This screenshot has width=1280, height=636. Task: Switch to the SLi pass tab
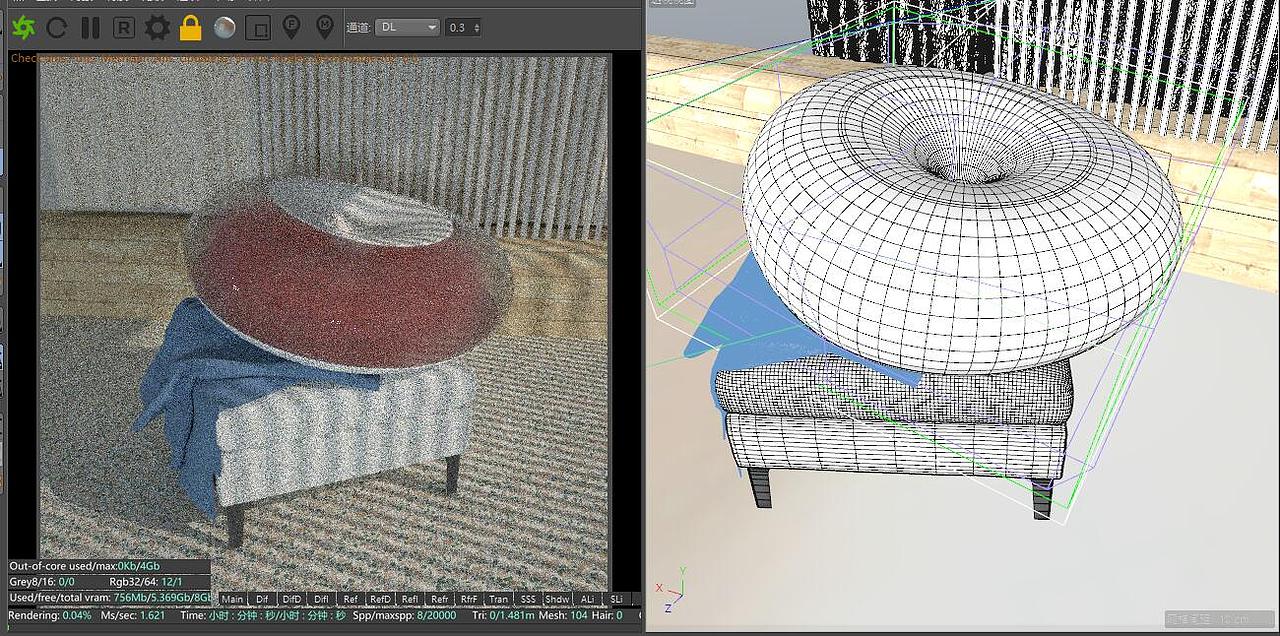[616, 599]
